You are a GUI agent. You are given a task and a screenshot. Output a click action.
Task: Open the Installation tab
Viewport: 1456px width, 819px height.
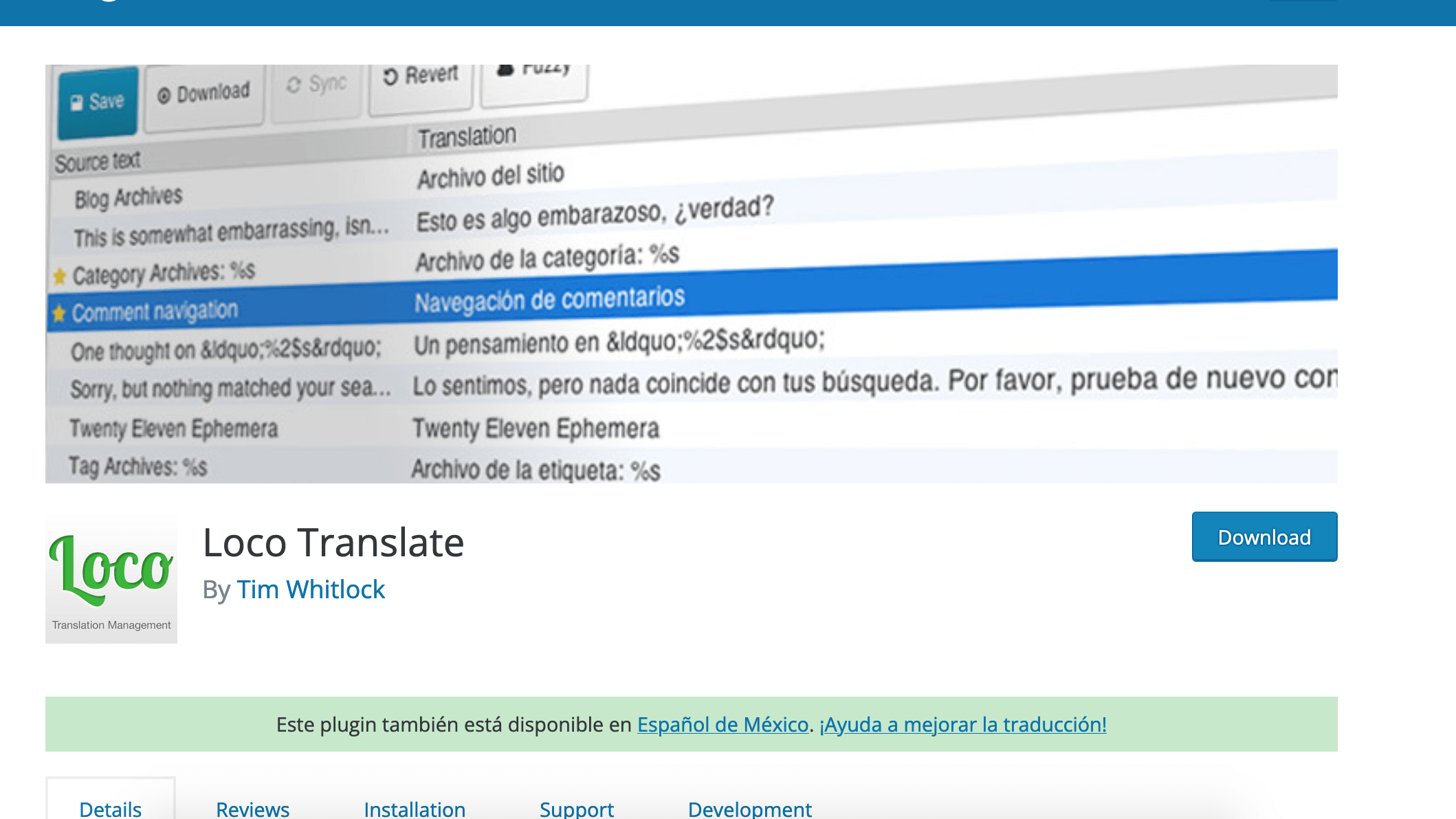click(415, 809)
